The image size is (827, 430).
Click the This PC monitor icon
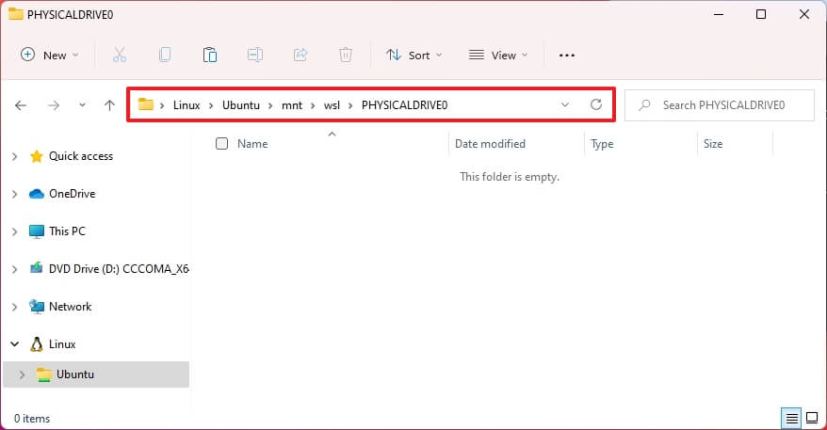pyautogui.click(x=36, y=232)
